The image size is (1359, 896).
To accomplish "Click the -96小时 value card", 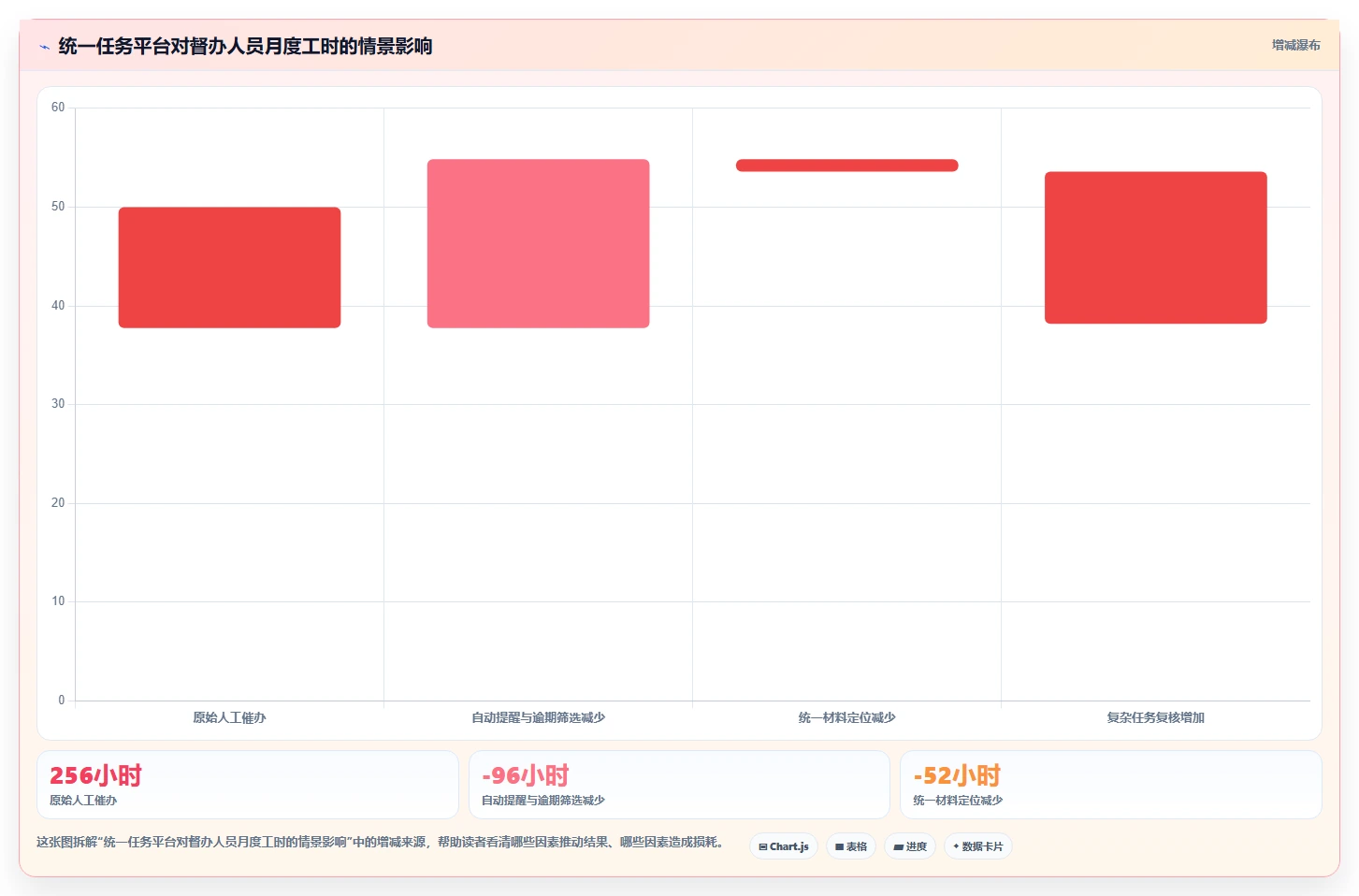I will click(x=679, y=785).
